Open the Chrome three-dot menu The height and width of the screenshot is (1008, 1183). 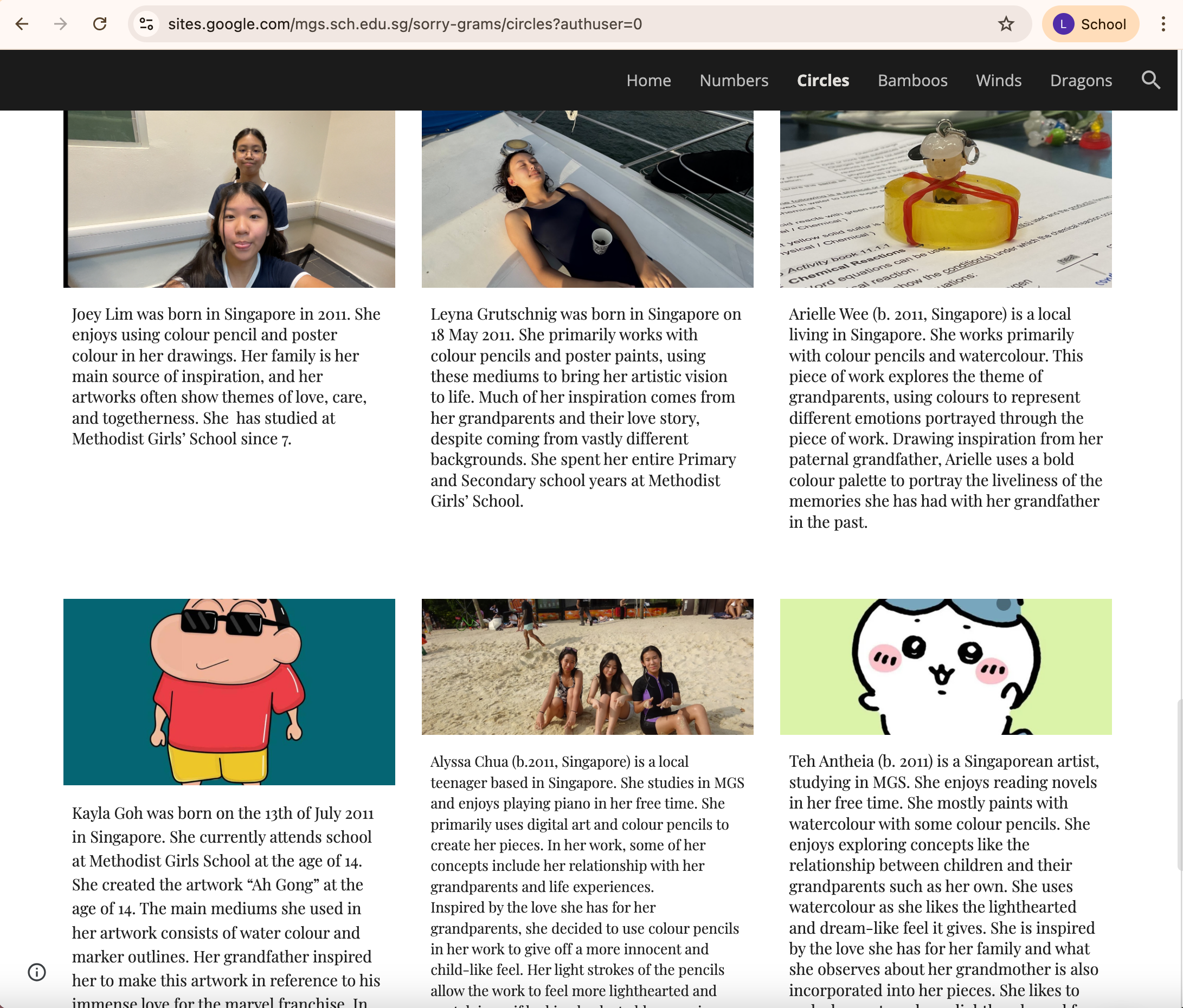1163,24
